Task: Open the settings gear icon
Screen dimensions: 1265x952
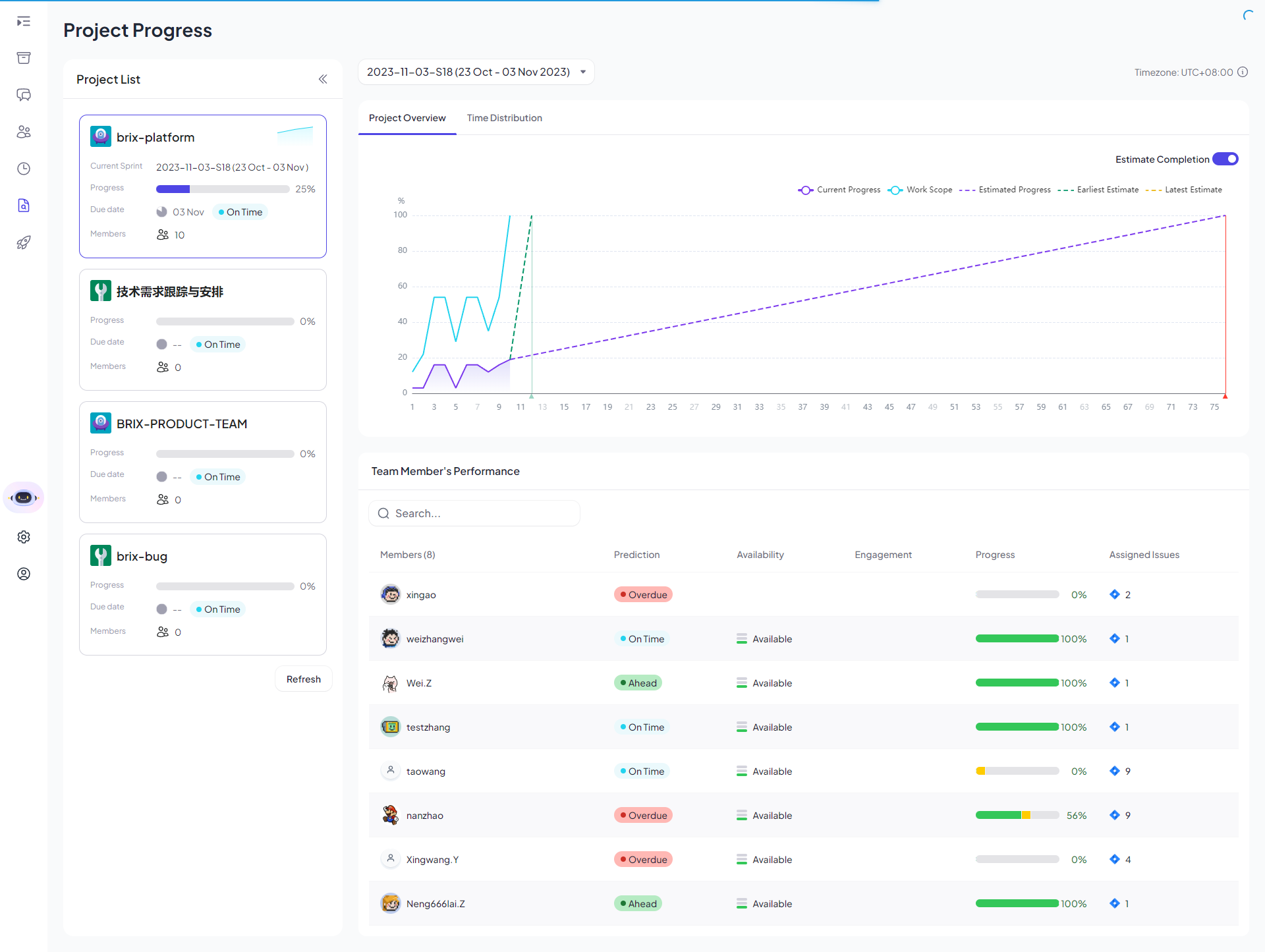Action: tap(24, 537)
